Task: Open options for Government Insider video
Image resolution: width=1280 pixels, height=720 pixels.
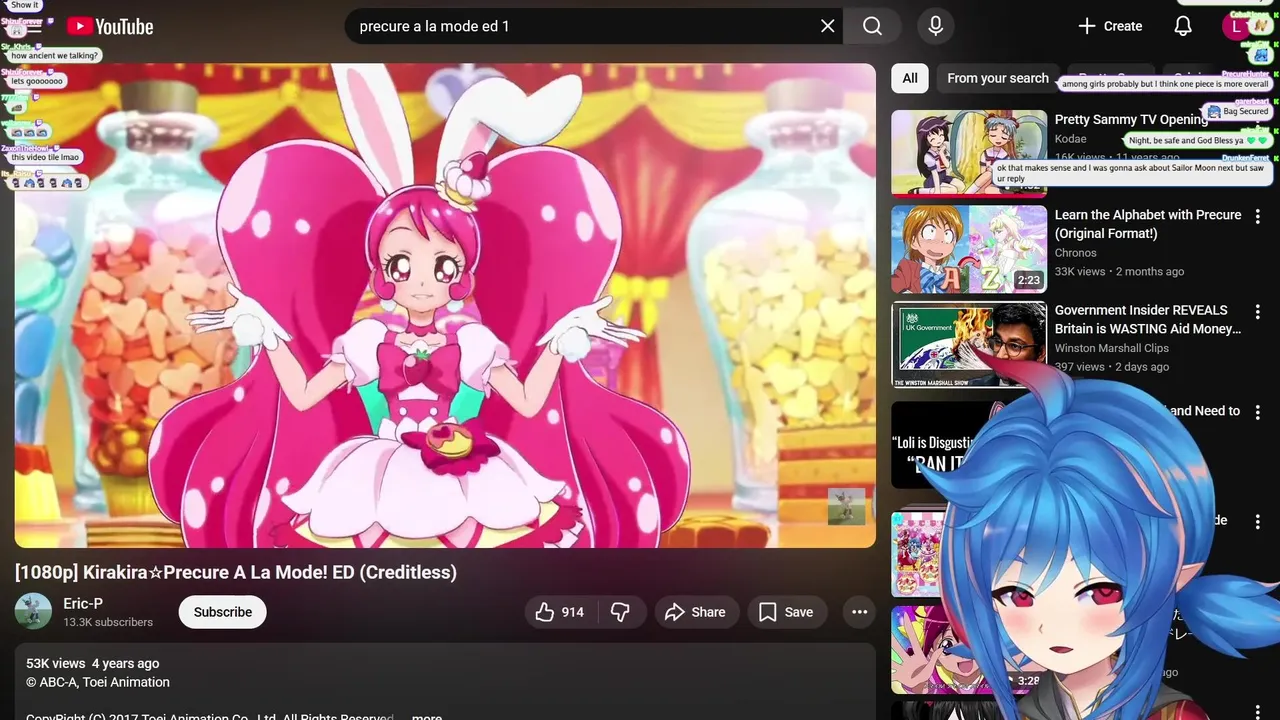Action: point(1258,312)
